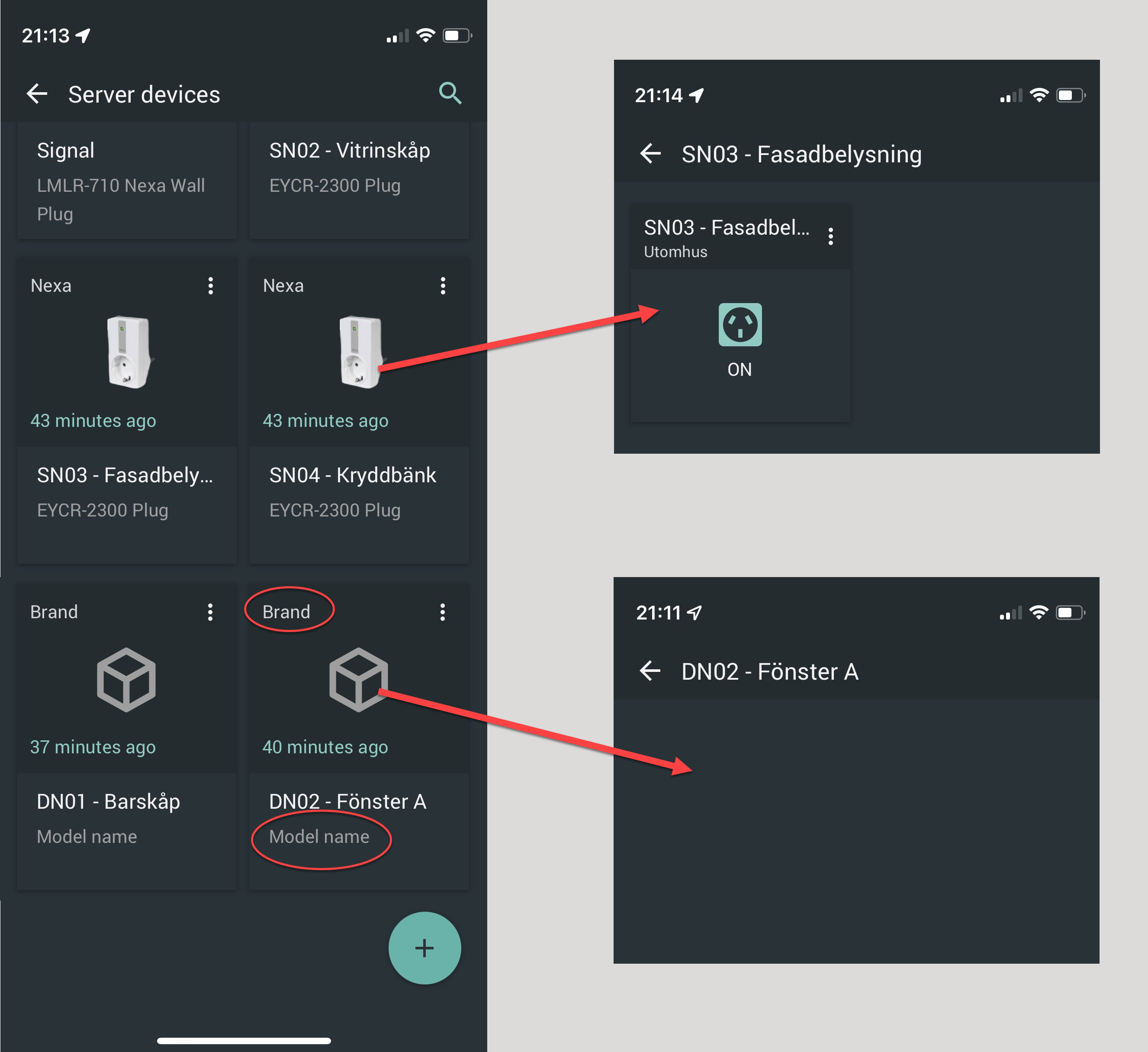Tap the SN03 Fasadbely plug image
The height and width of the screenshot is (1052, 1148).
[x=129, y=352]
